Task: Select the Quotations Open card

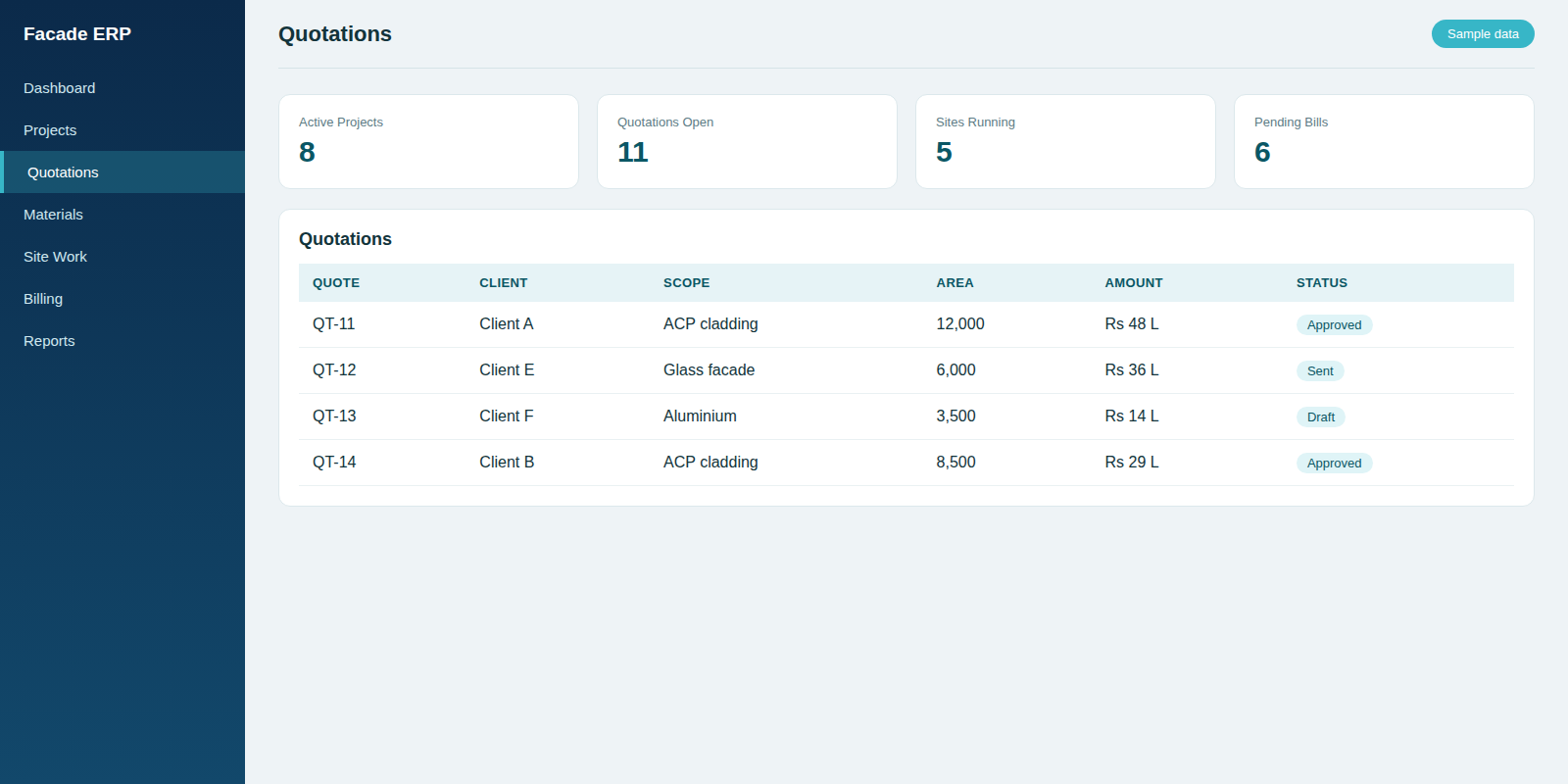Action: 747,142
